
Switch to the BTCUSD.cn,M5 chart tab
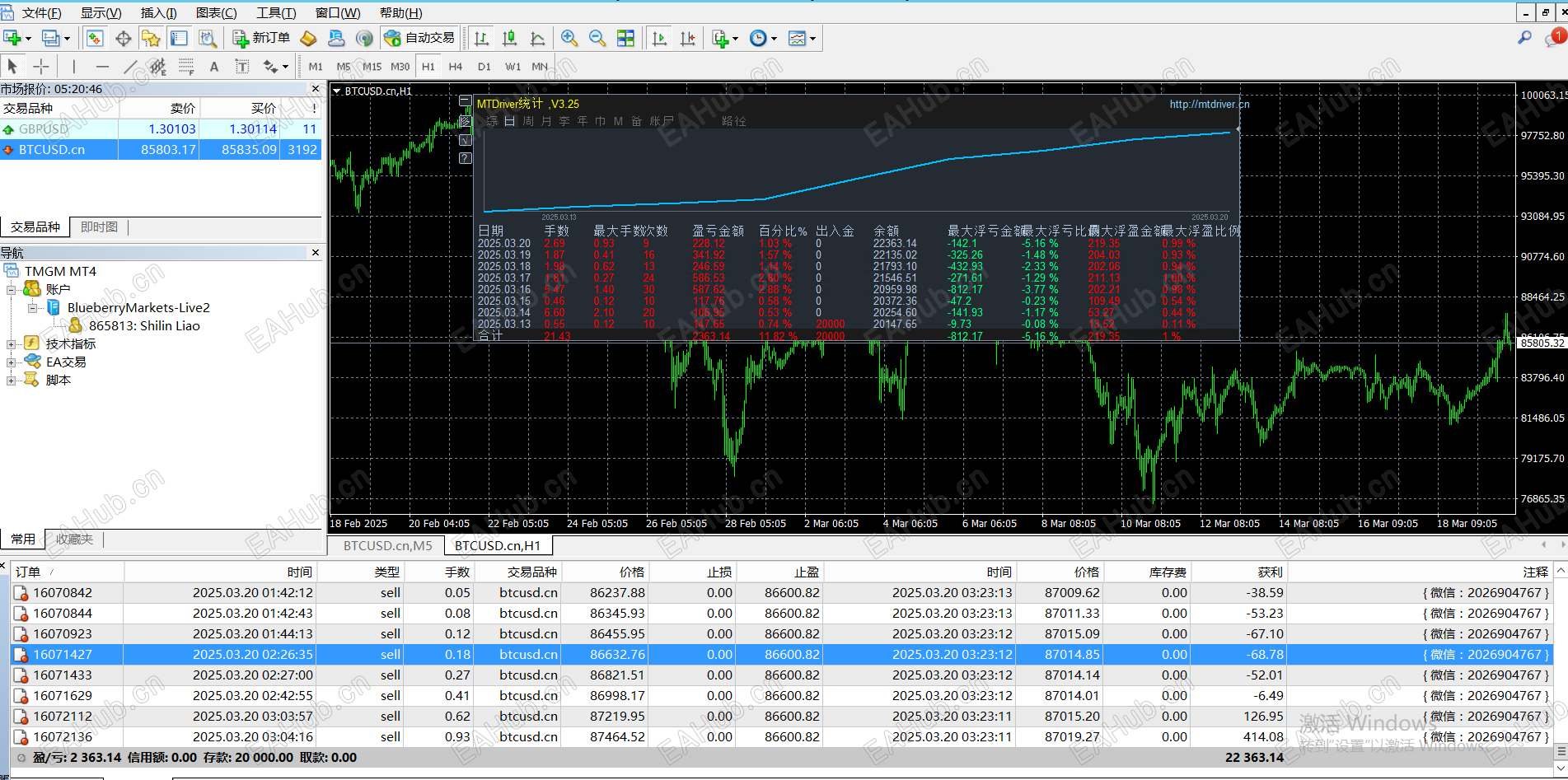coord(387,545)
